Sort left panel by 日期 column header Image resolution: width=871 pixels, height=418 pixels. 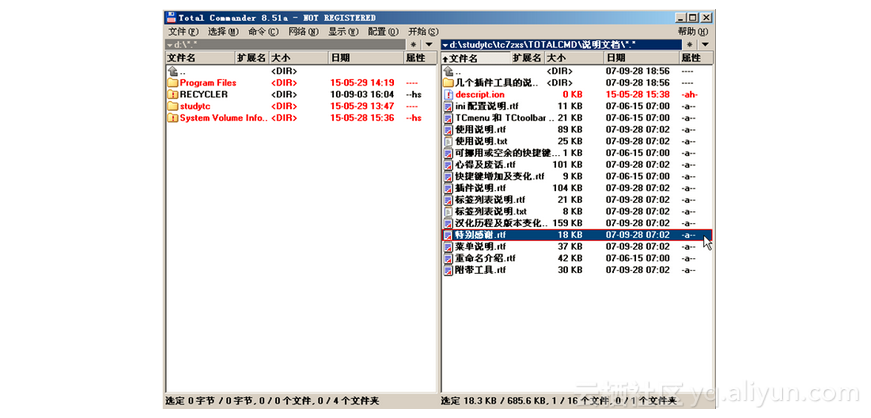point(366,57)
